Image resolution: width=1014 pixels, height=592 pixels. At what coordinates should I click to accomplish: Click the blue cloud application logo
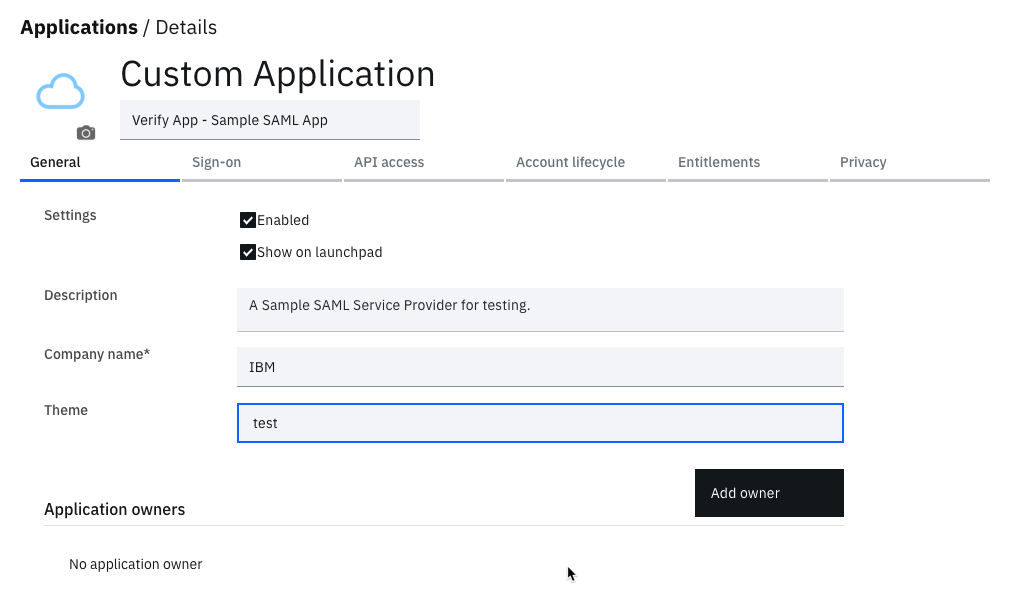pos(60,91)
